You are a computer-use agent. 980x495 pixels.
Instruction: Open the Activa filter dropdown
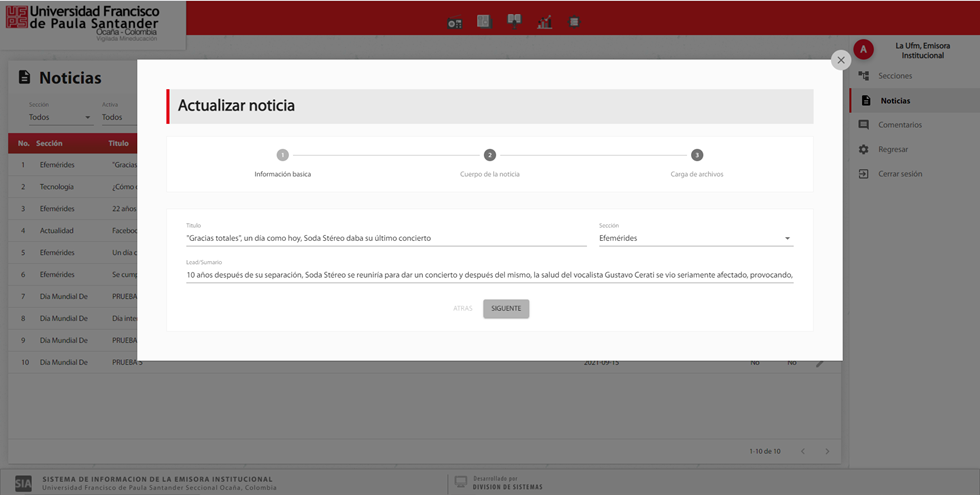point(118,117)
